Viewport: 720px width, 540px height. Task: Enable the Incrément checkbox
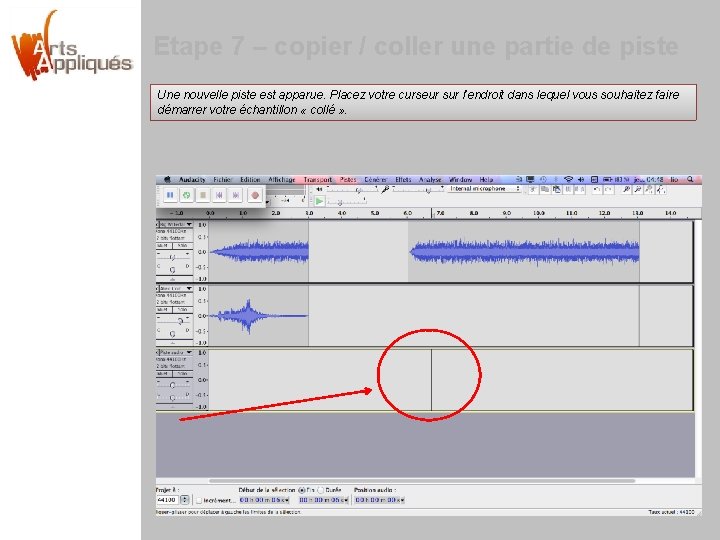pos(199,500)
